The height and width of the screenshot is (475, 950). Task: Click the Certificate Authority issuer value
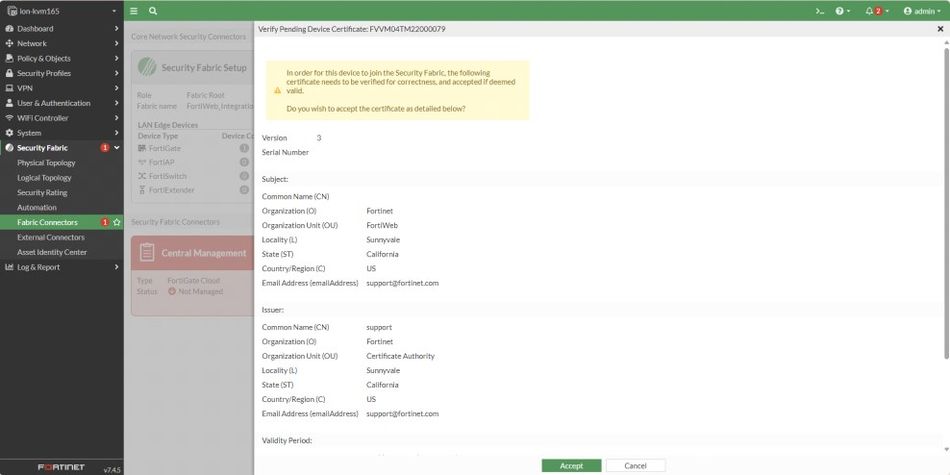point(400,356)
